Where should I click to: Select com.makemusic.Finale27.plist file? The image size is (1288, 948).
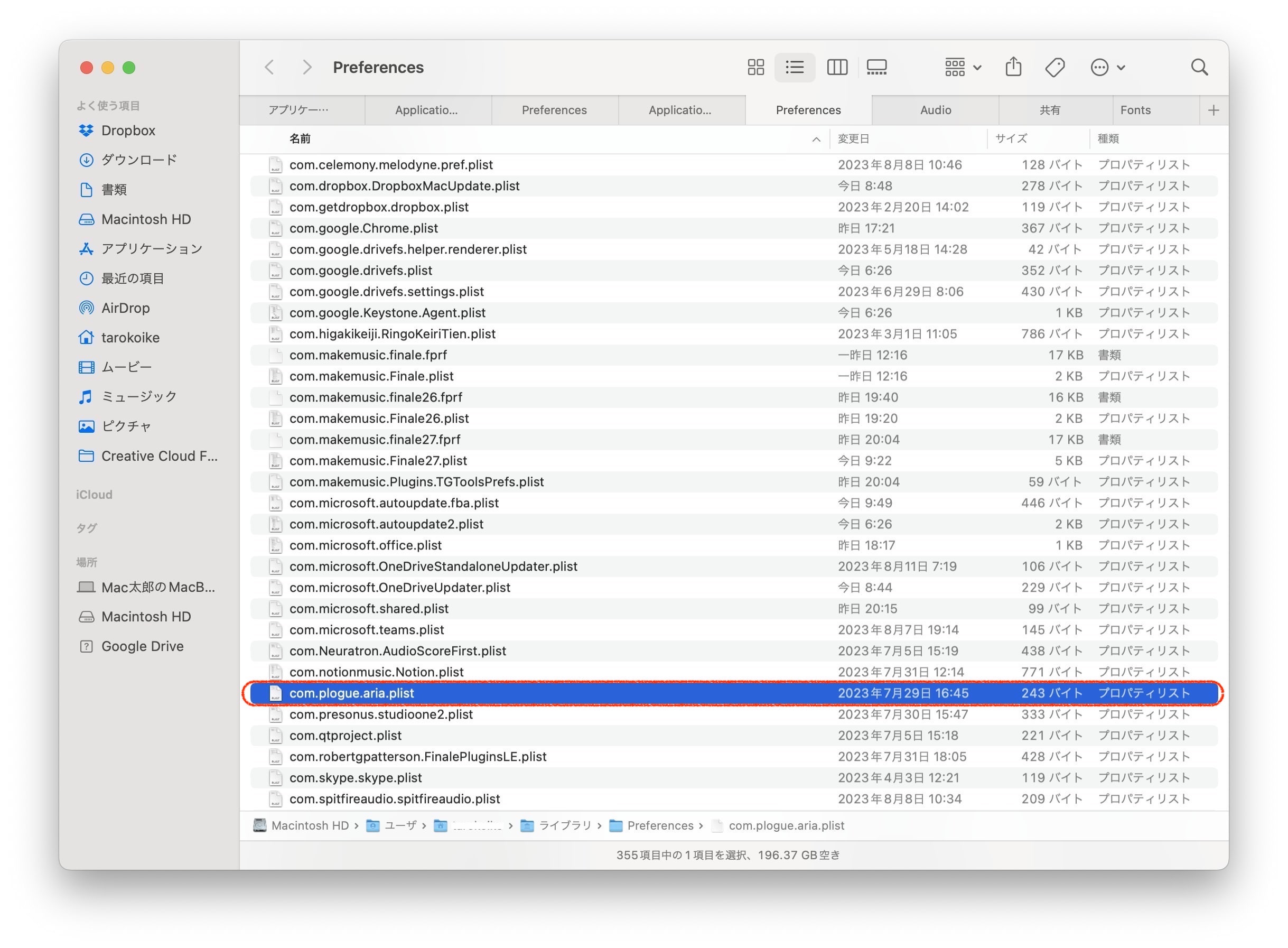(734, 461)
